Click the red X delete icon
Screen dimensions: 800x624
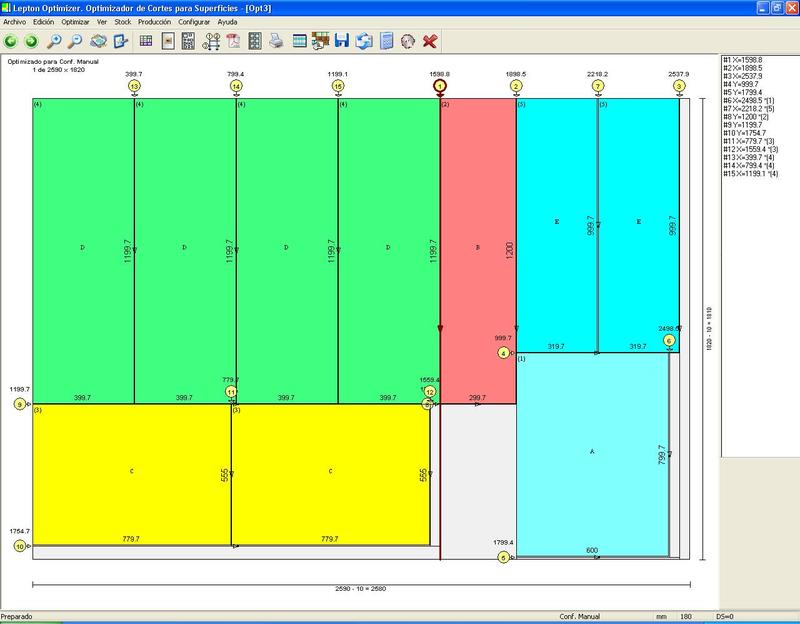(430, 42)
